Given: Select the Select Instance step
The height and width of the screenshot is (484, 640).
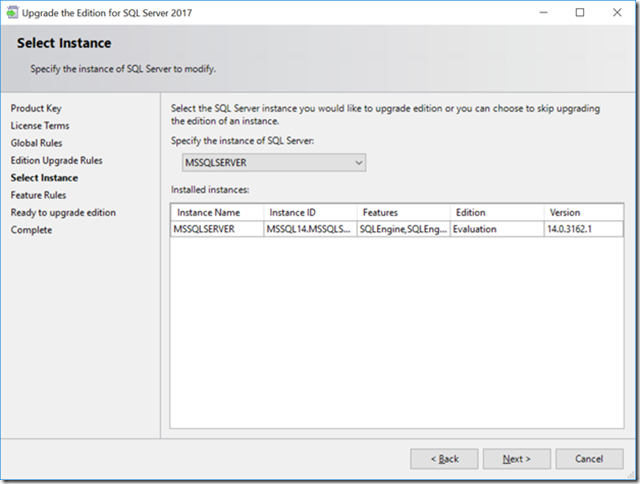Looking at the screenshot, I should pos(44,178).
